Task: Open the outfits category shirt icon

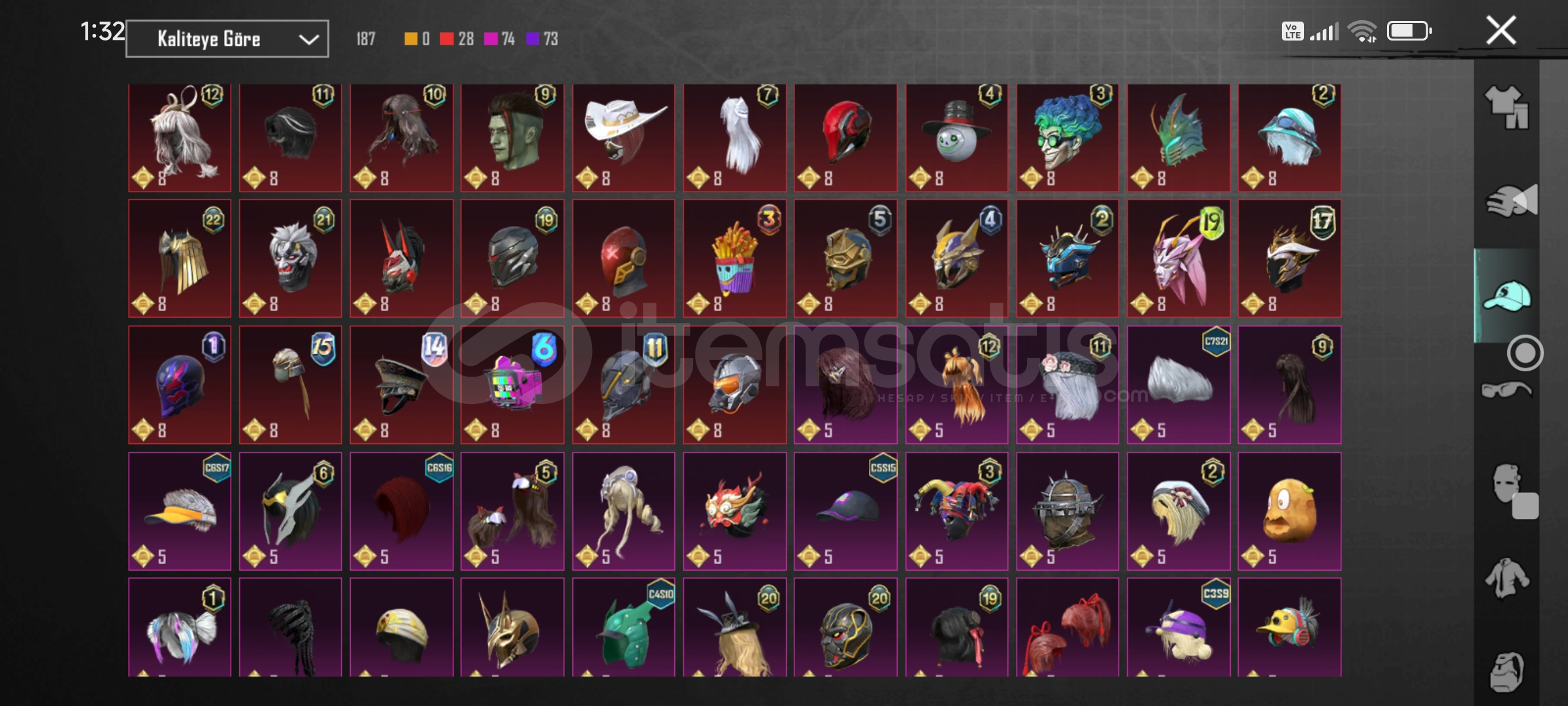Action: click(1507, 107)
